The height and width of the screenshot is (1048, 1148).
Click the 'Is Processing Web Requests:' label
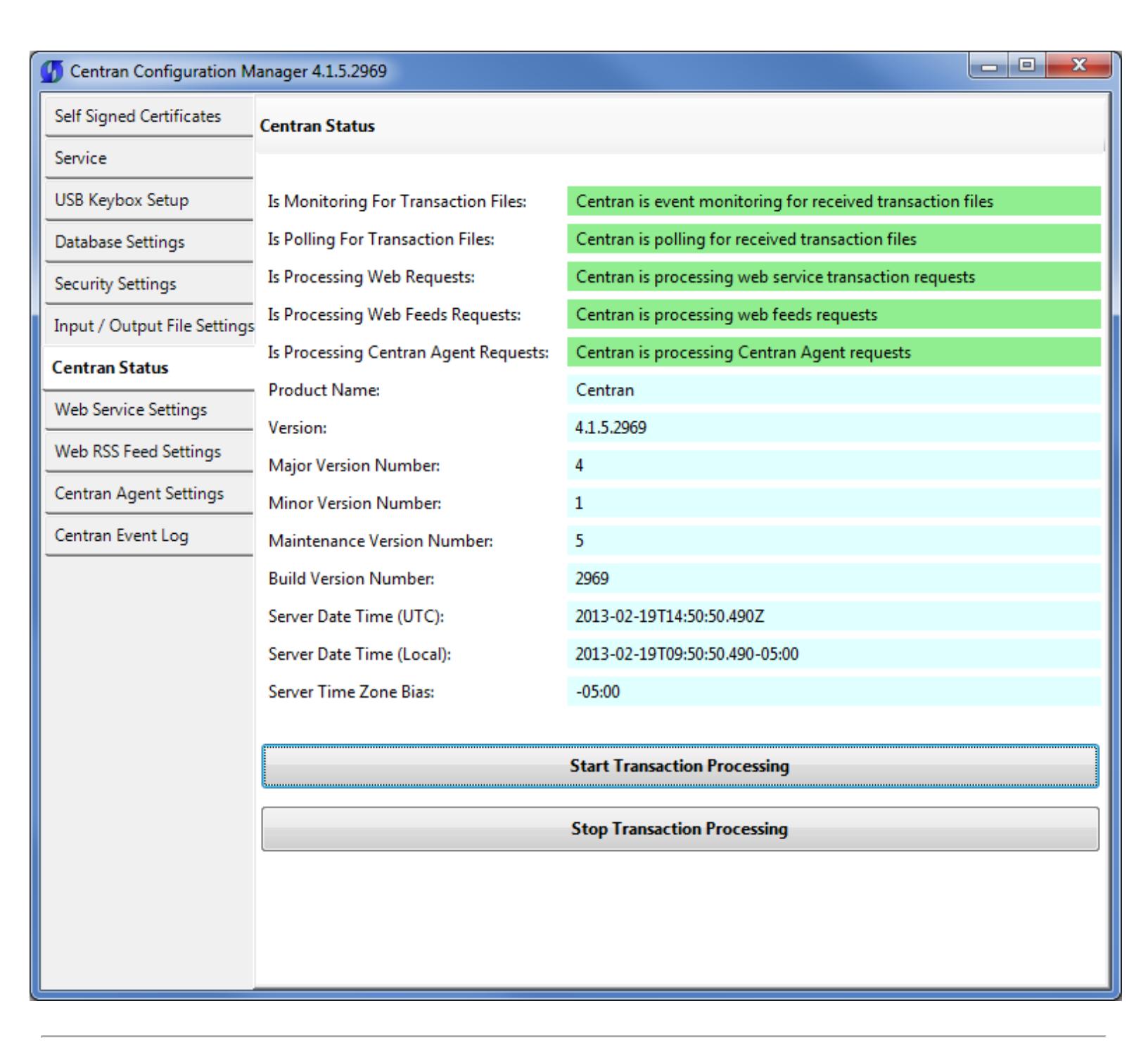click(x=371, y=277)
